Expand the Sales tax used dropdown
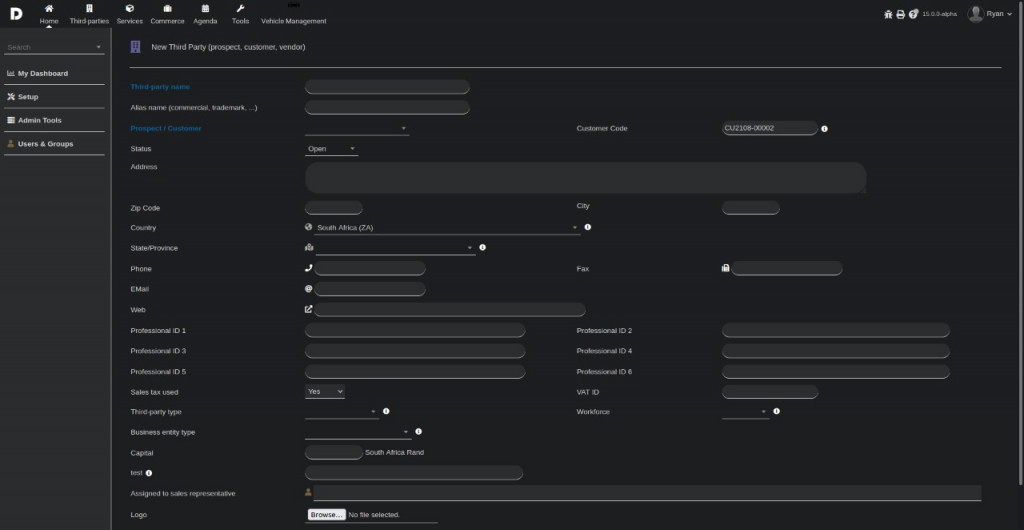The width and height of the screenshot is (1024, 530). click(x=325, y=392)
